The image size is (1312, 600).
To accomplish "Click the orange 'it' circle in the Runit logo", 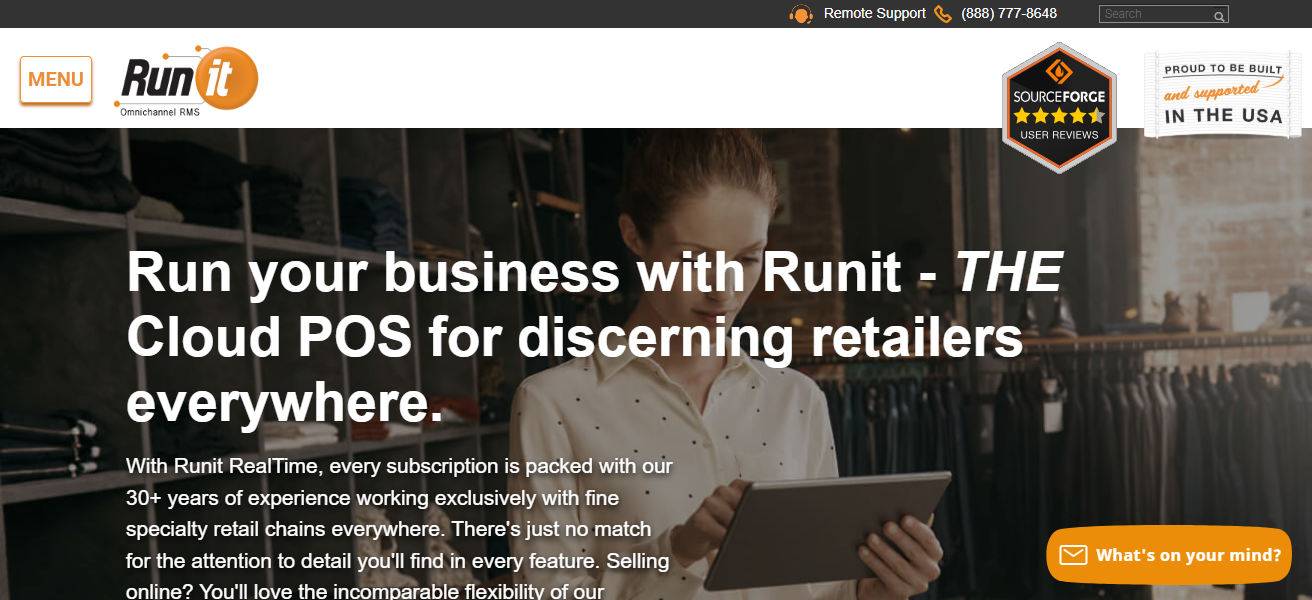I will pyautogui.click(x=228, y=75).
